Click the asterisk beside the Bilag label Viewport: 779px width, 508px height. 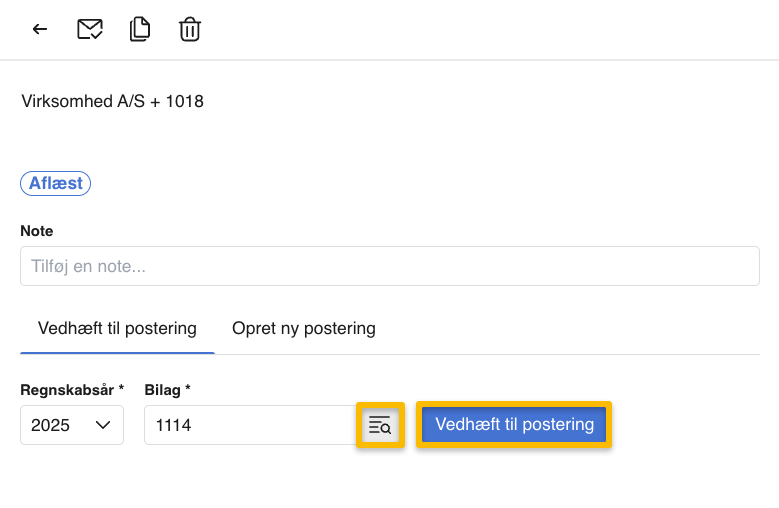(187, 388)
